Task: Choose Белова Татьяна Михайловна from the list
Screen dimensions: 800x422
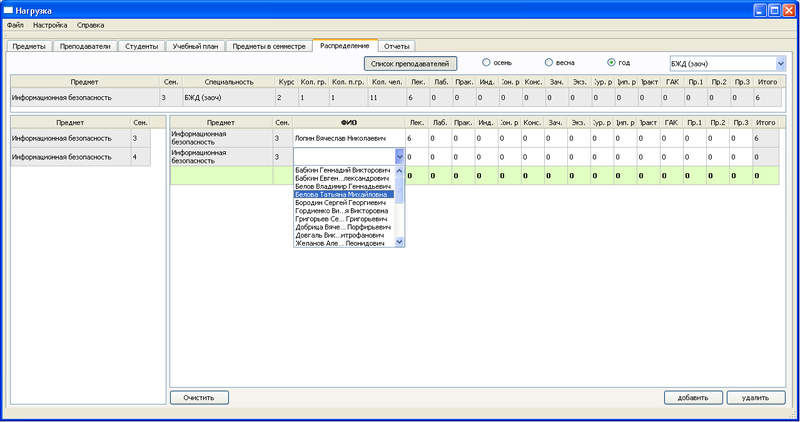Action: click(344, 194)
